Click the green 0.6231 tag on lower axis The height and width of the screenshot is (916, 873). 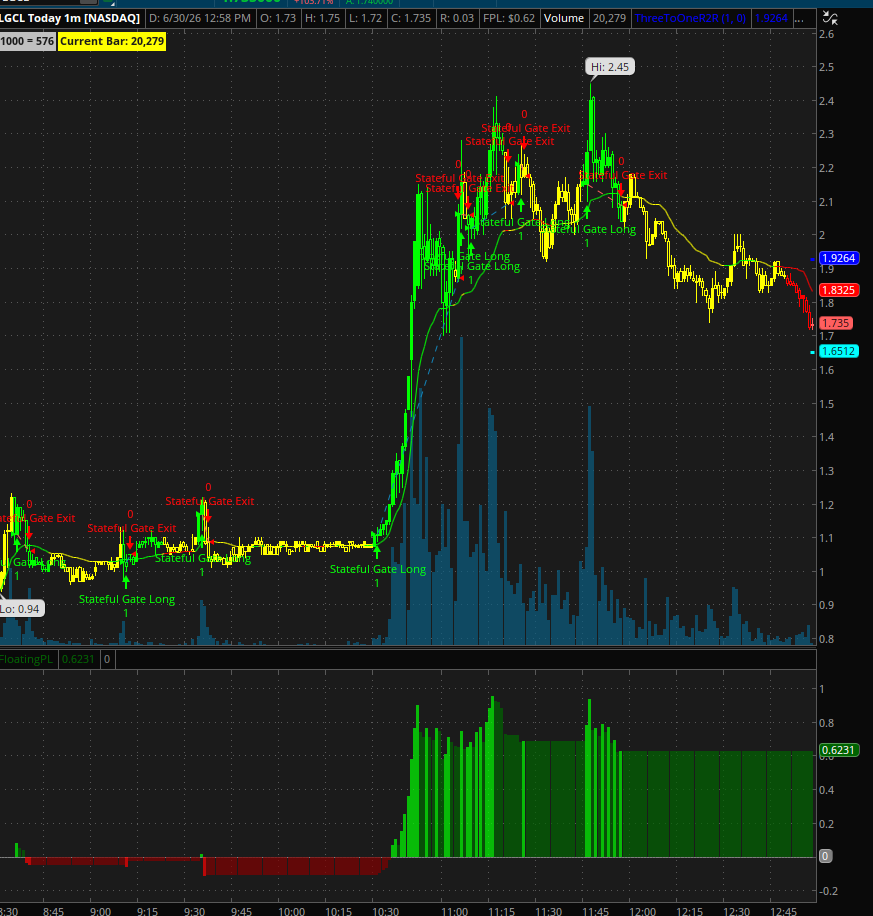(x=839, y=750)
